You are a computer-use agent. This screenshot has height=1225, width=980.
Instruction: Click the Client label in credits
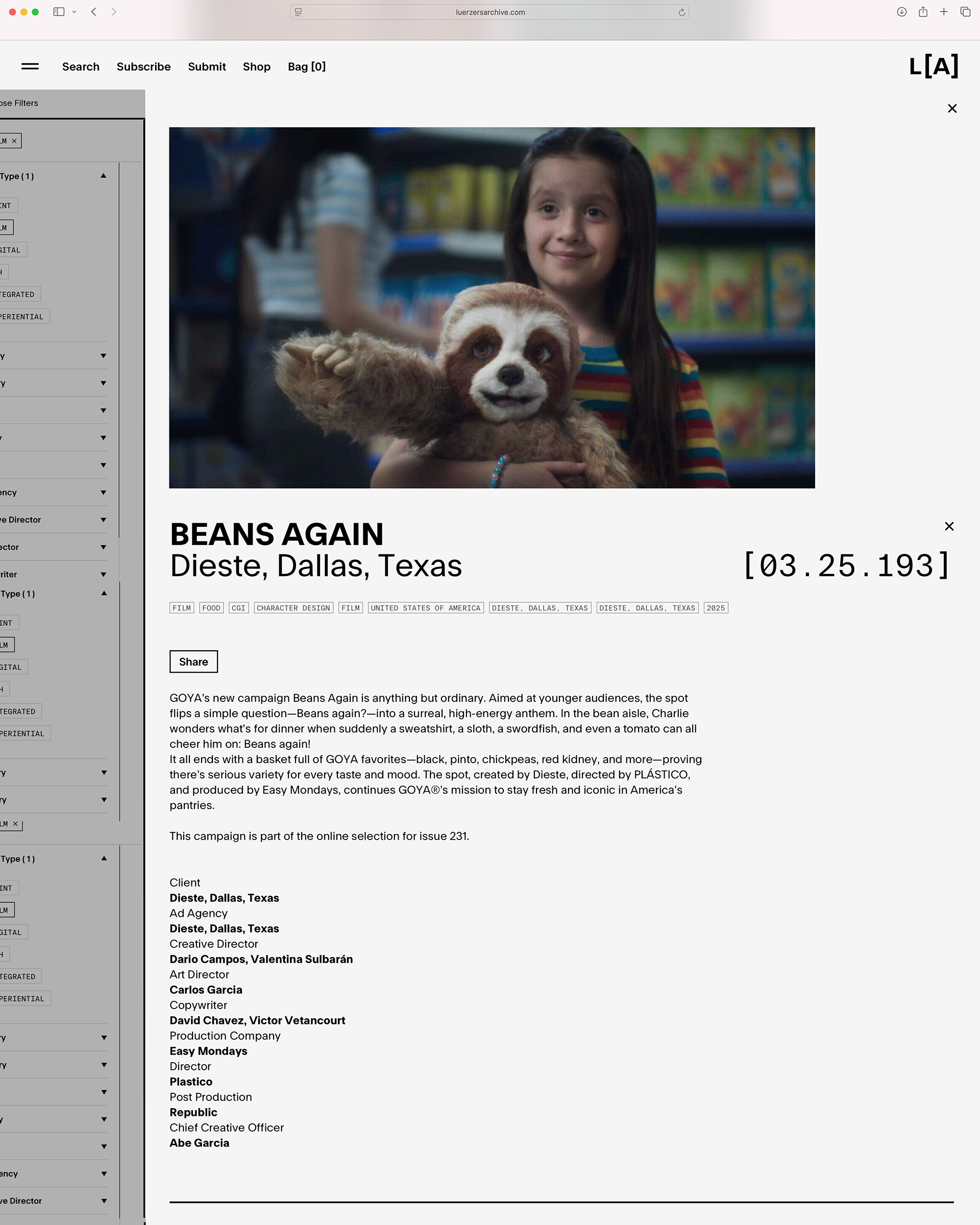pos(185,883)
